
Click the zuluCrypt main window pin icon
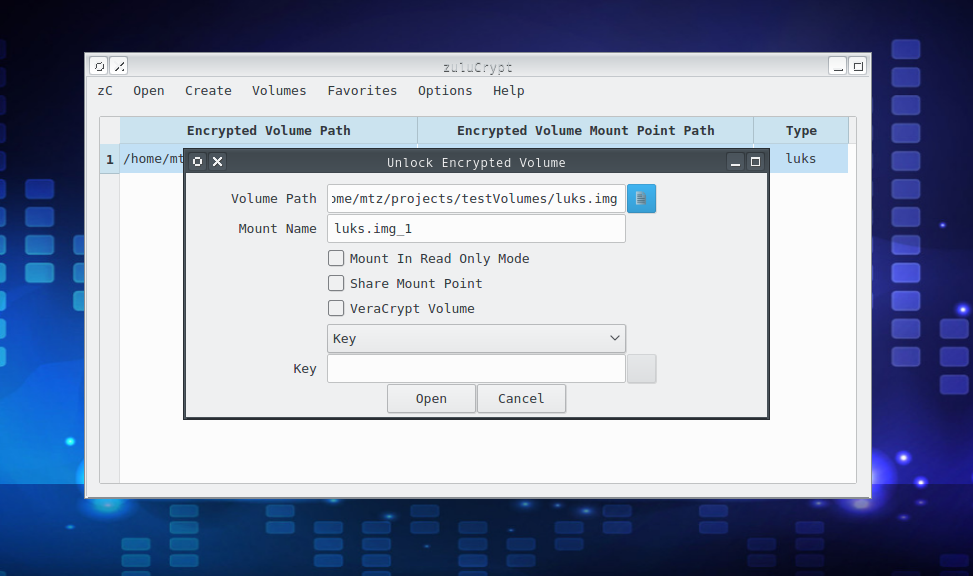coord(119,66)
